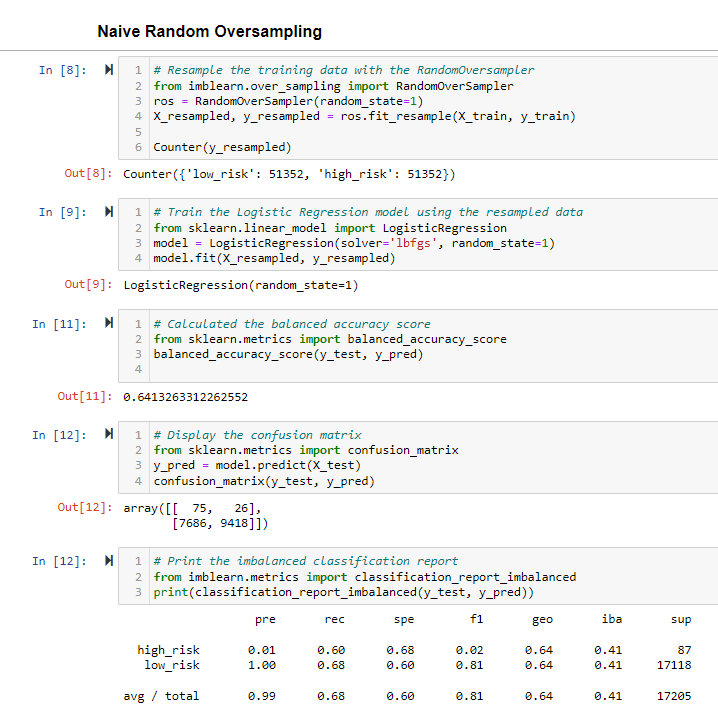This screenshot has width=718, height=728.
Task: Click the 'f1' column header in report
Action: point(476,619)
